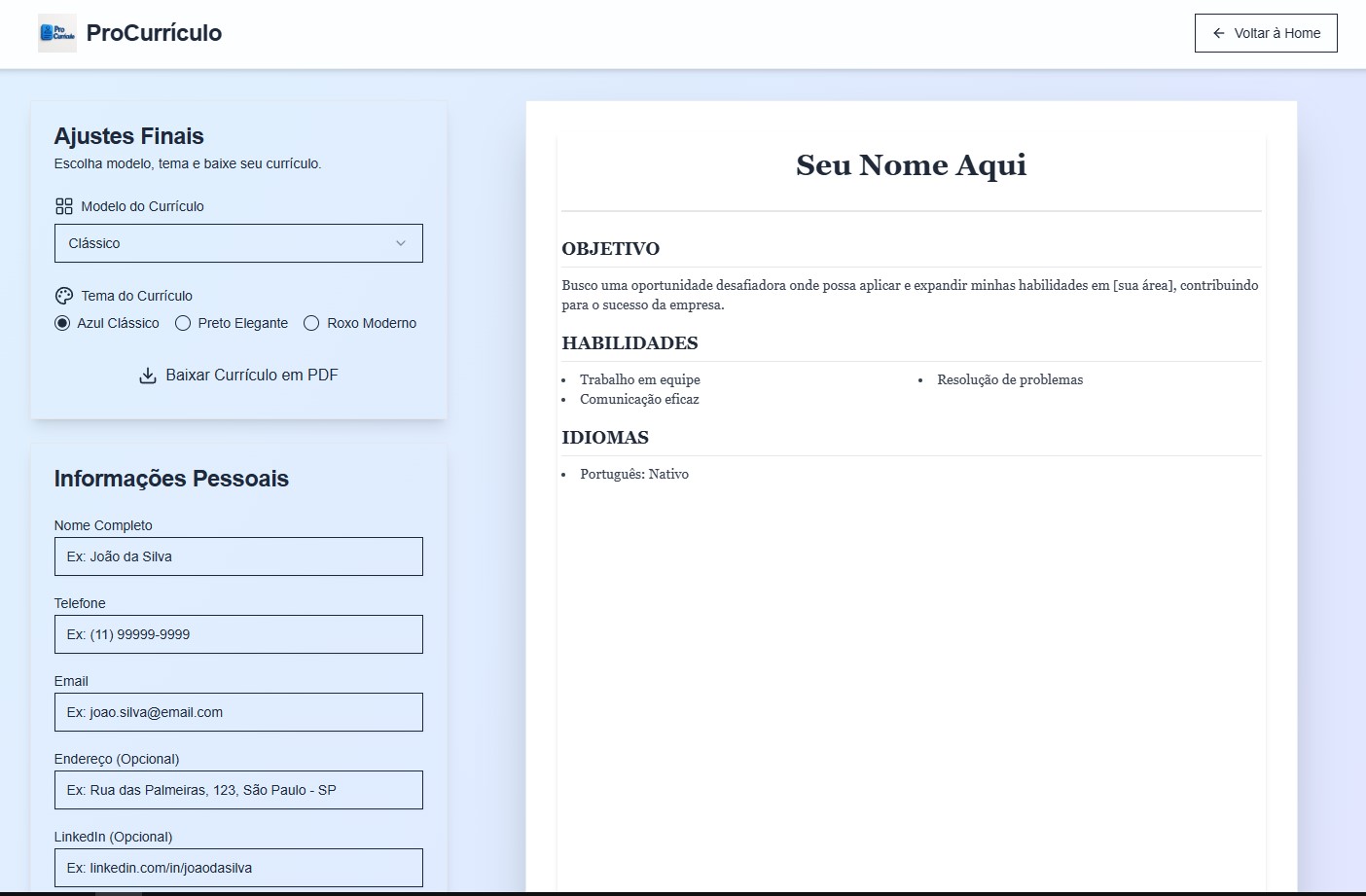The width and height of the screenshot is (1366, 896).
Task: Choose the Preto Elegante theme option
Action: point(183,323)
